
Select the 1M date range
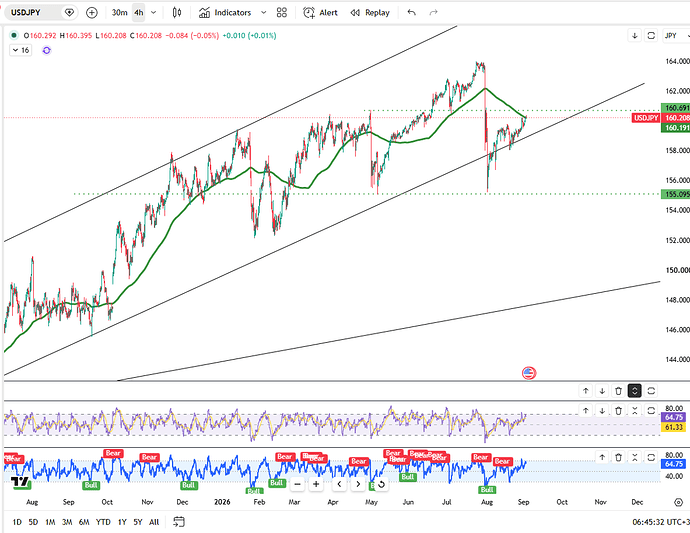(x=50, y=522)
